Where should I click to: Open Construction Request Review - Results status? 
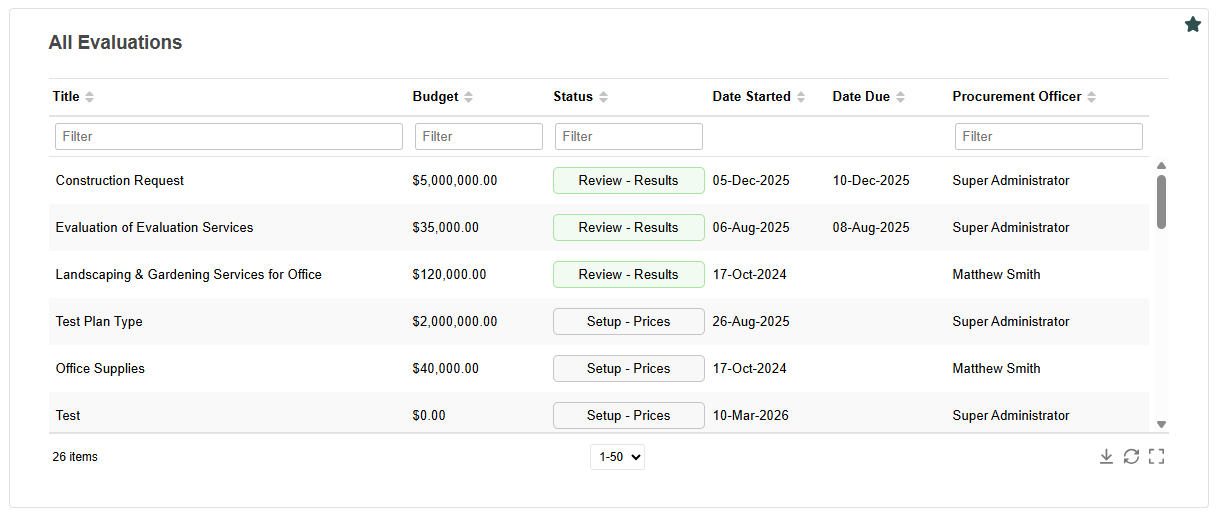pos(629,181)
